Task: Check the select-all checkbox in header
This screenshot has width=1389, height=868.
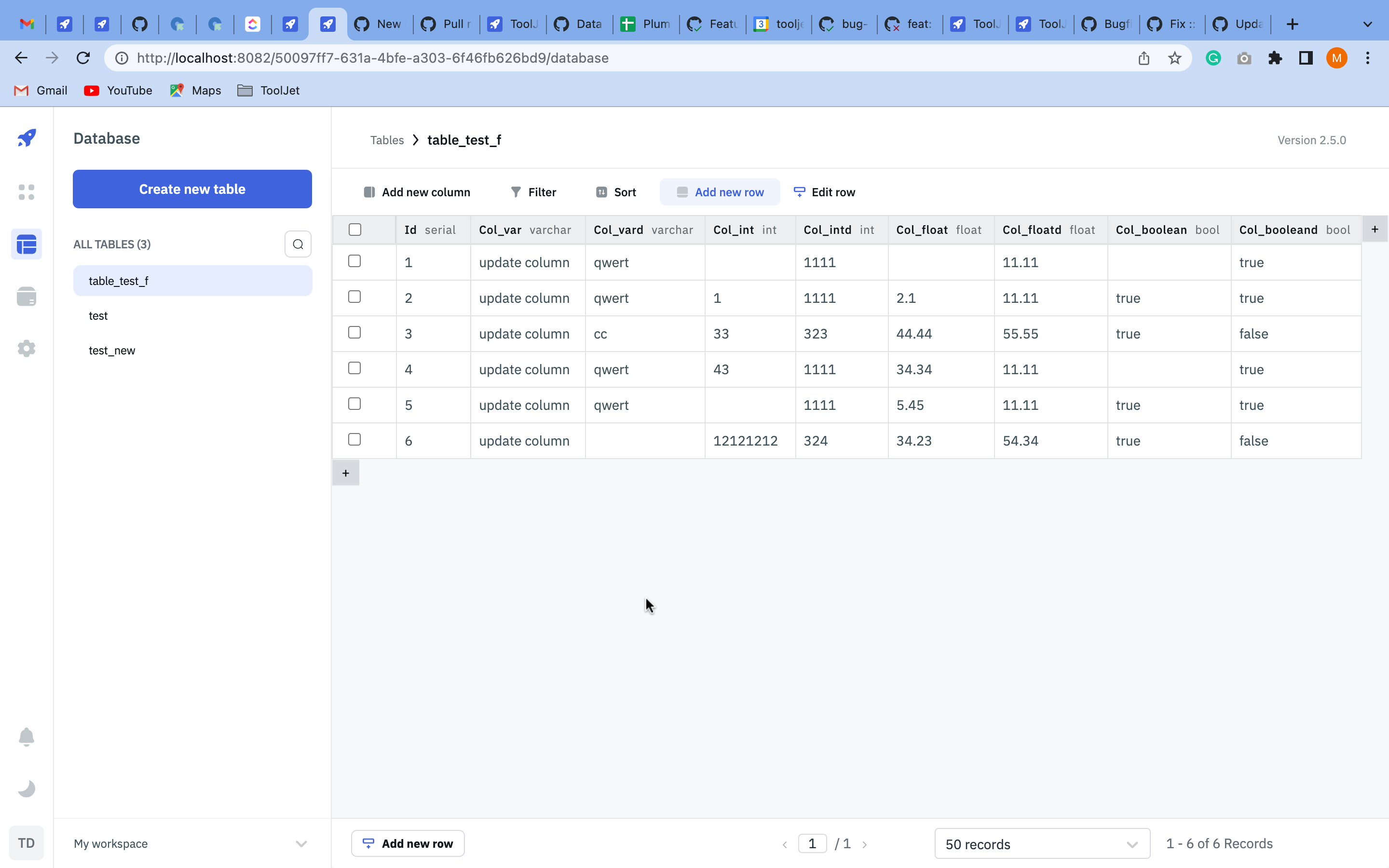Action: point(354,229)
